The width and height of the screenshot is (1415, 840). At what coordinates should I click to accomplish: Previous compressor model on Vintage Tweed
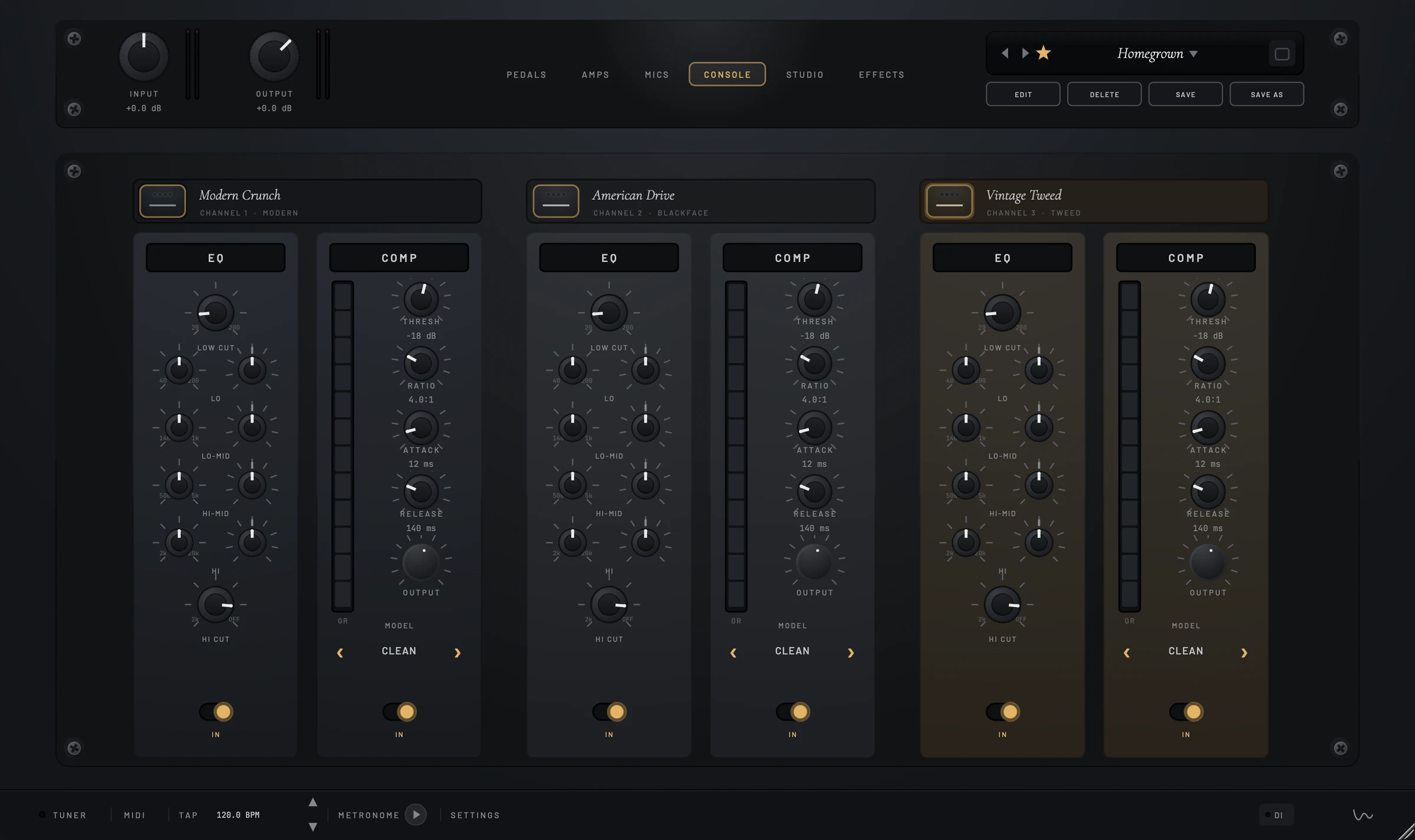click(x=1127, y=653)
